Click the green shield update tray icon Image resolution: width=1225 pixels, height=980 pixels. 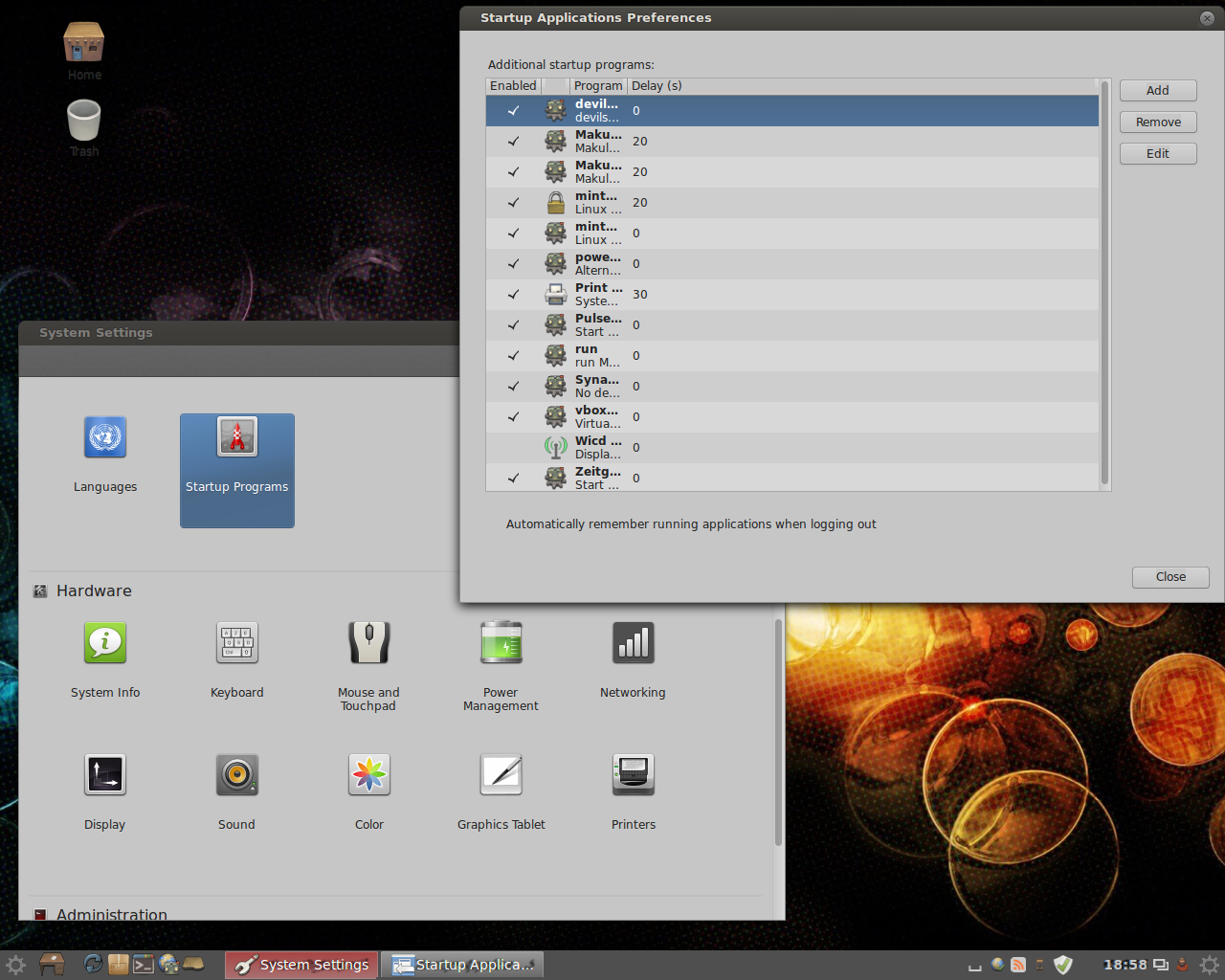(x=1063, y=965)
